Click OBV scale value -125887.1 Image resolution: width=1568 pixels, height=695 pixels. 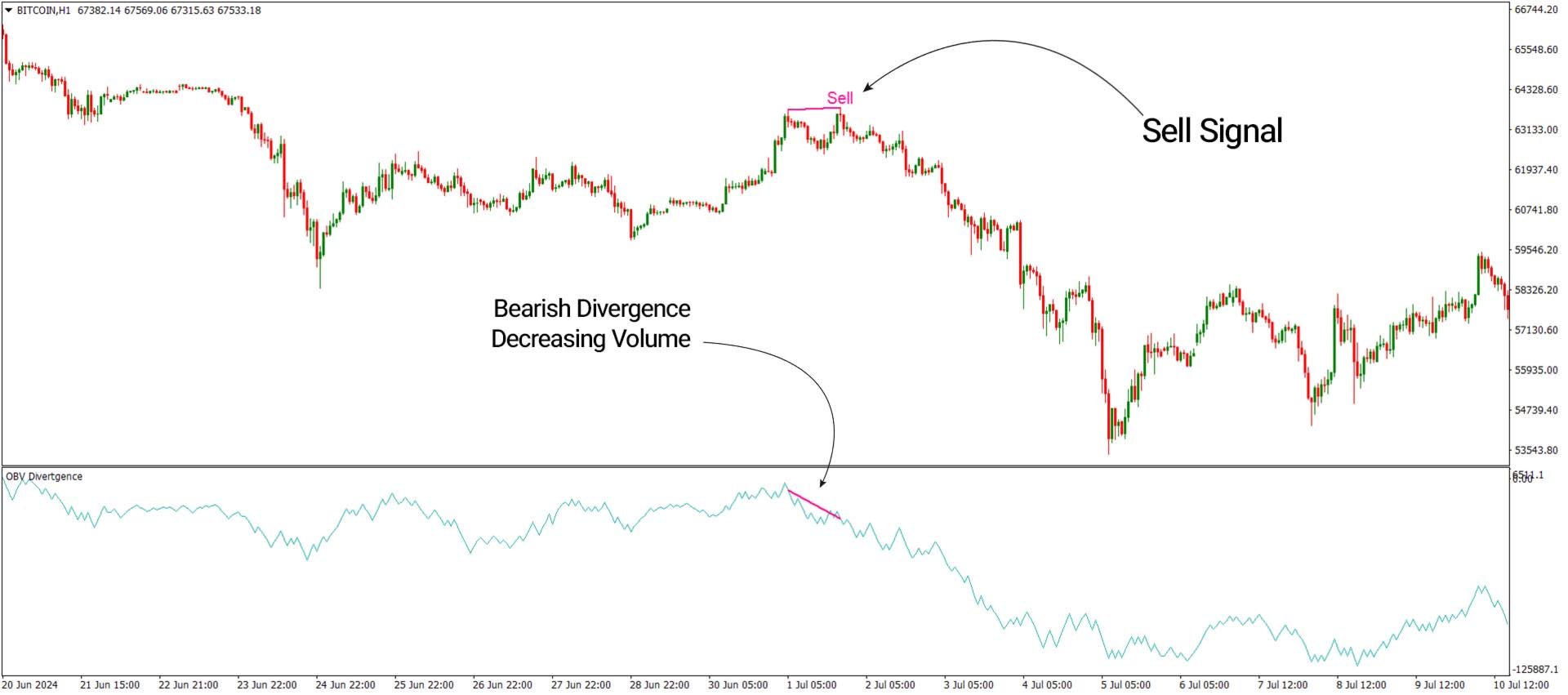(1535, 669)
